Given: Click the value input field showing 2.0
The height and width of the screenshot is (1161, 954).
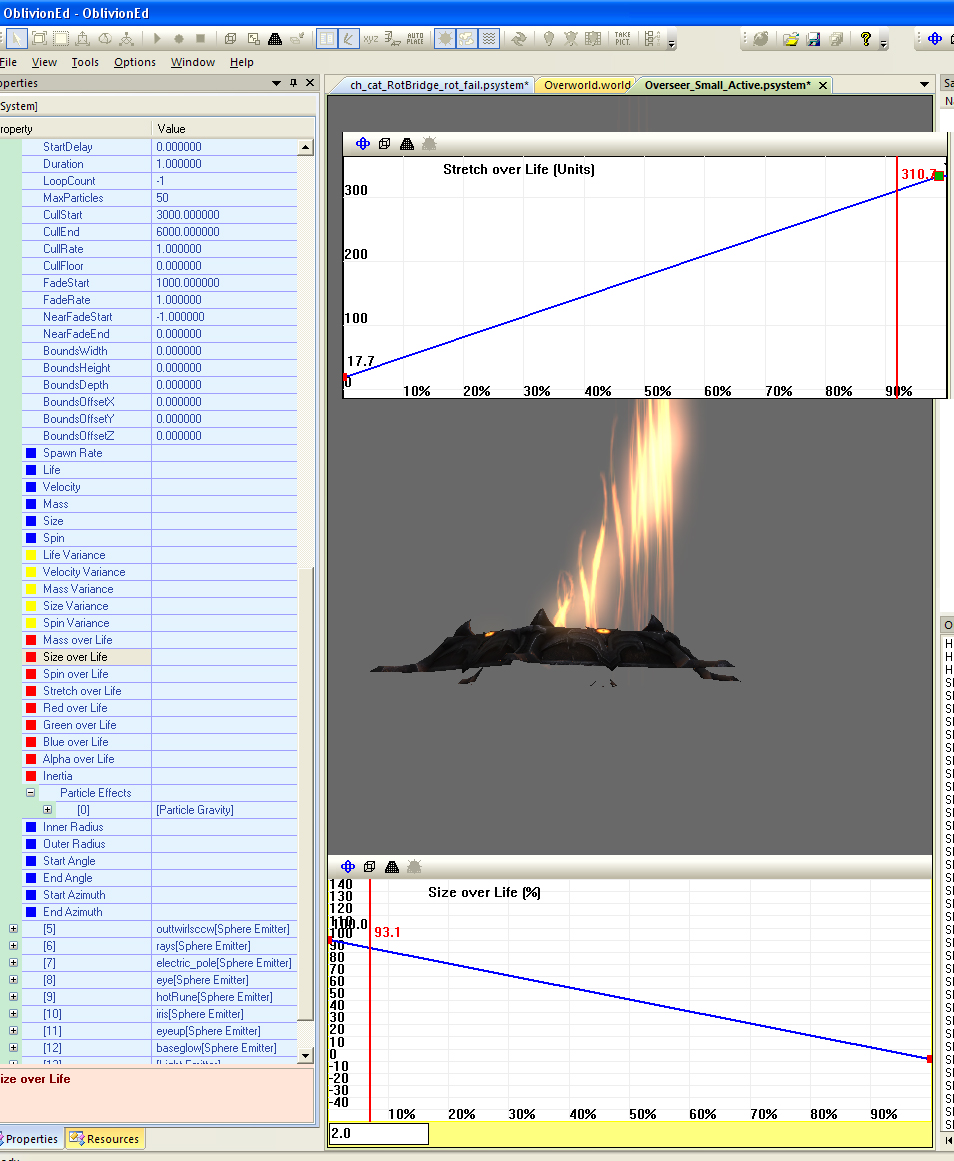Looking at the screenshot, I should pyautogui.click(x=378, y=1133).
